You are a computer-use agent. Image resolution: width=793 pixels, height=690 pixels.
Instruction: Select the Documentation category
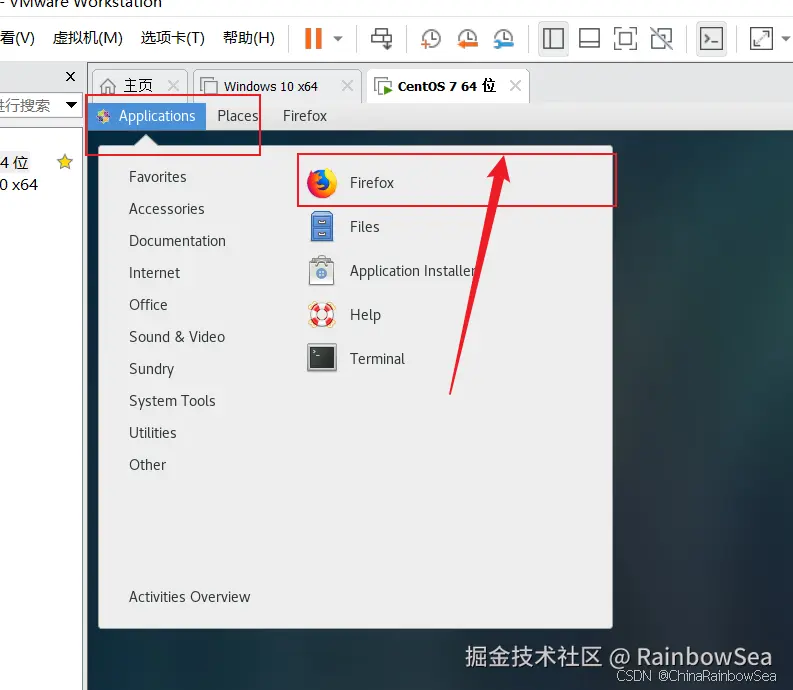pos(177,241)
